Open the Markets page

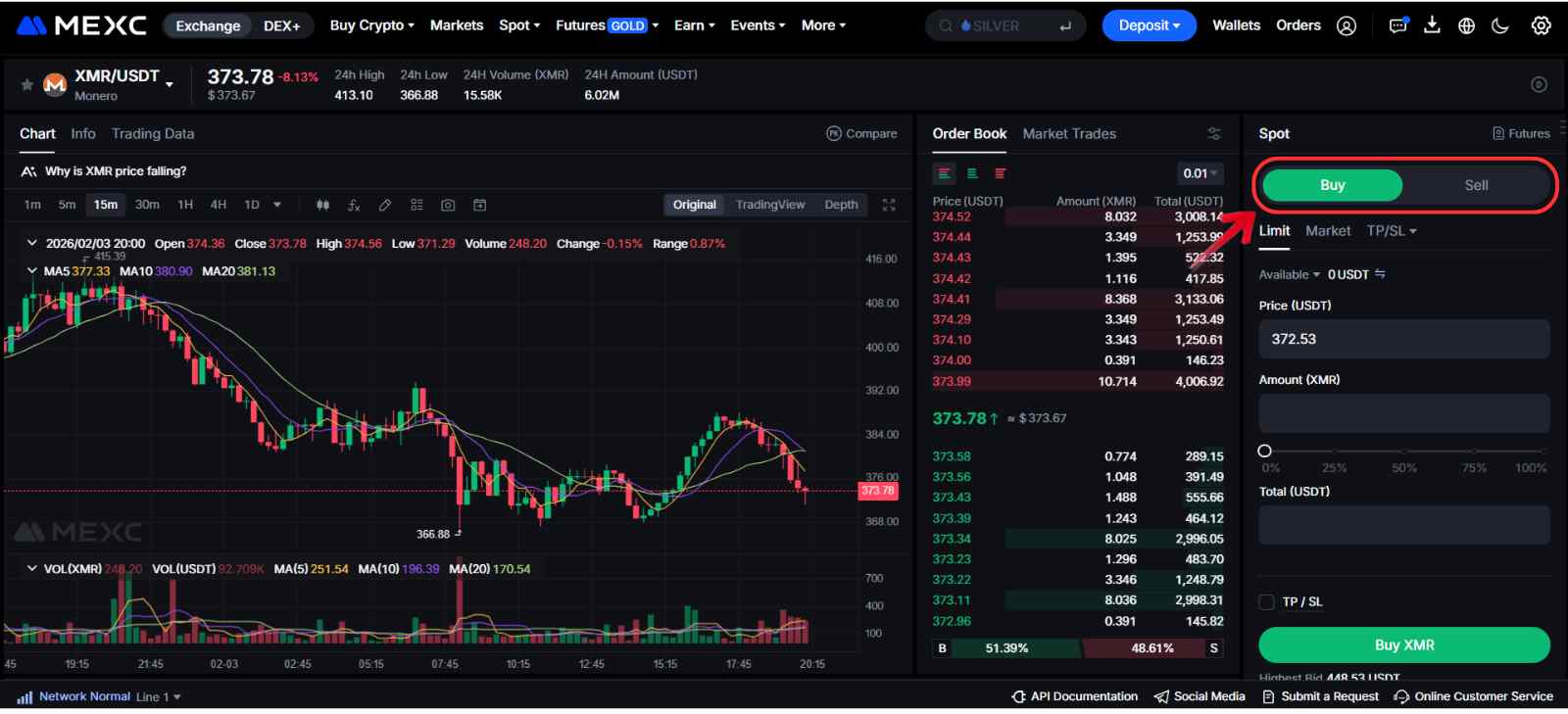click(x=457, y=25)
